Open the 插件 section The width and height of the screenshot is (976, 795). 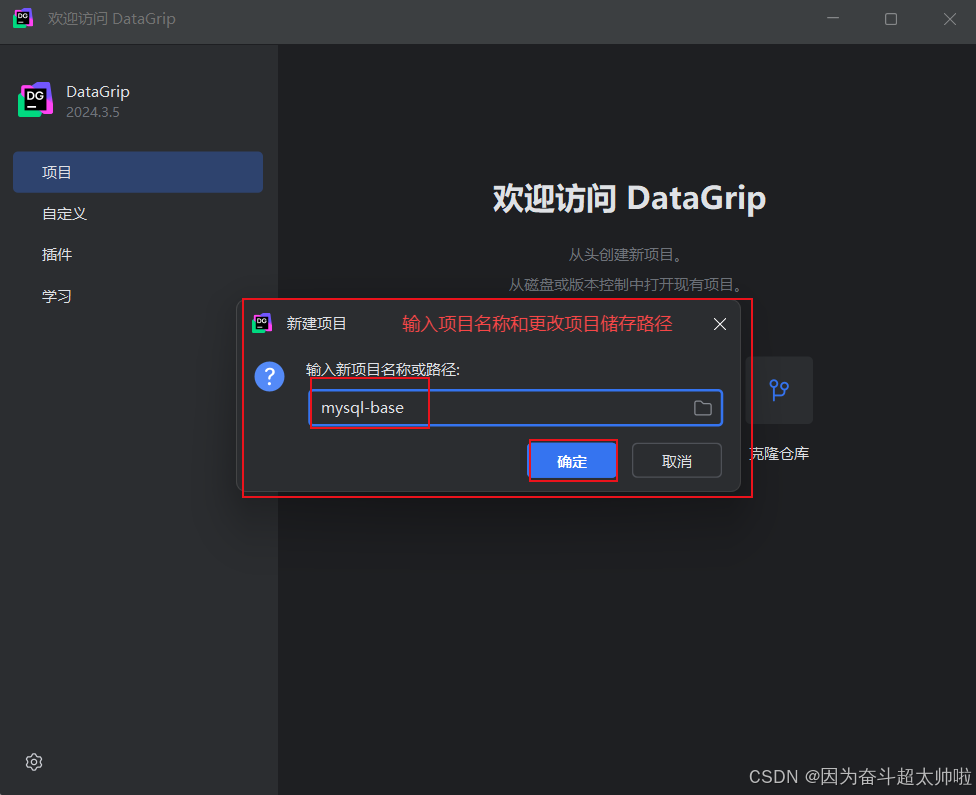tap(57, 255)
